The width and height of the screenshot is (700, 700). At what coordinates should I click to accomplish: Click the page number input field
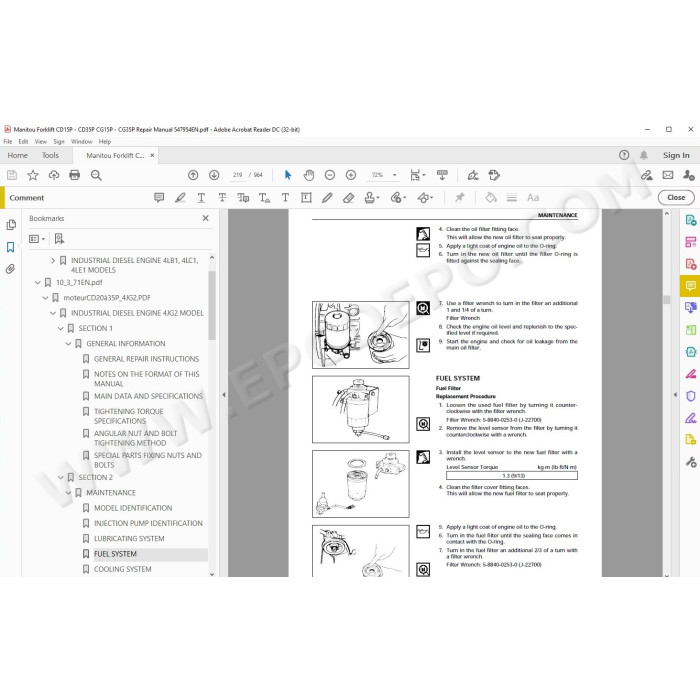click(238, 175)
